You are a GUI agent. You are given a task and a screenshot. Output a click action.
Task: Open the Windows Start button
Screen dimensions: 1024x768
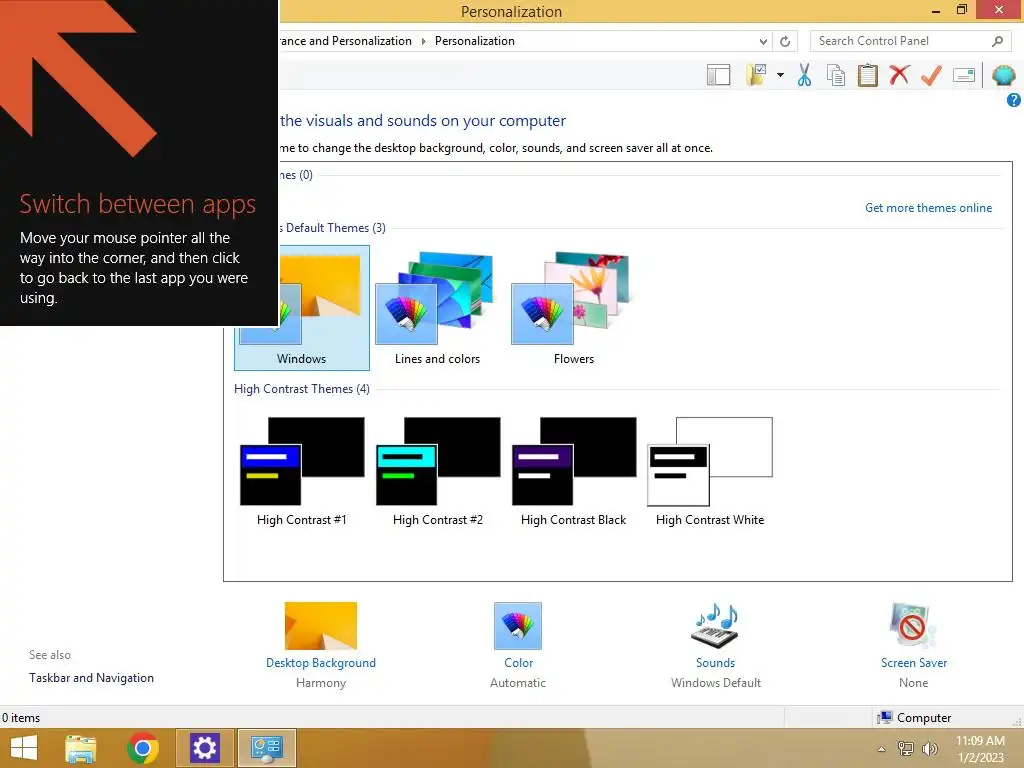coord(24,748)
